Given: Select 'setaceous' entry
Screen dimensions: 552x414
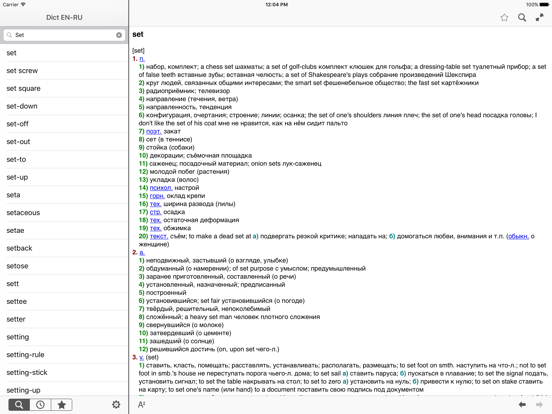Looking at the screenshot, I should tap(64, 213).
